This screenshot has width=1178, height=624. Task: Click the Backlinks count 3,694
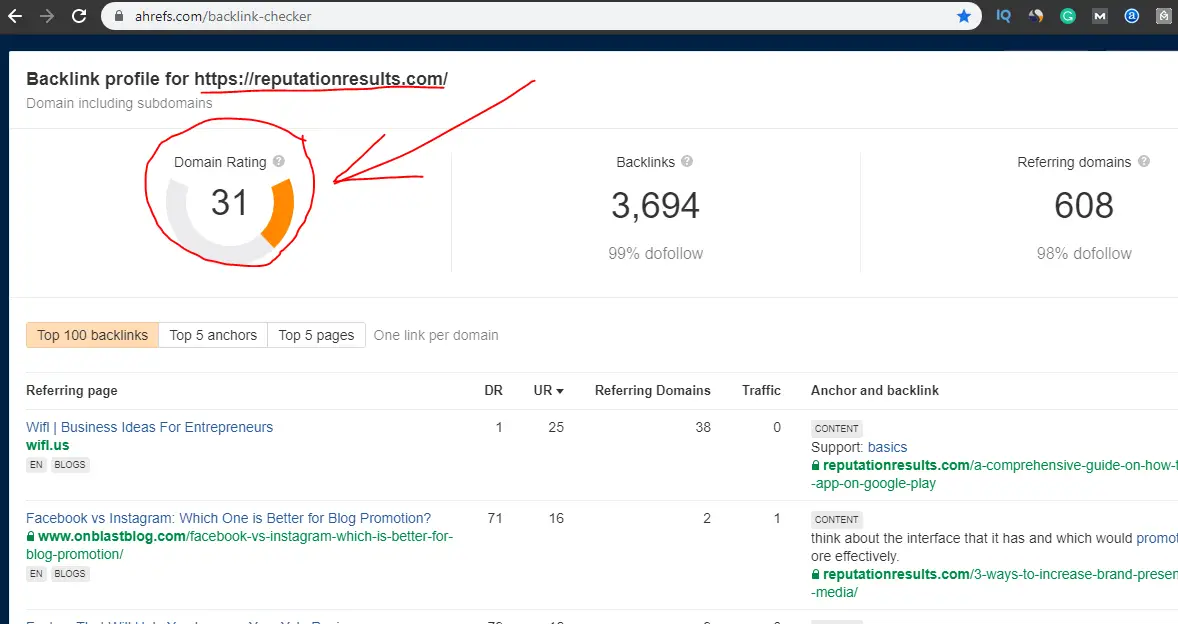click(x=655, y=206)
